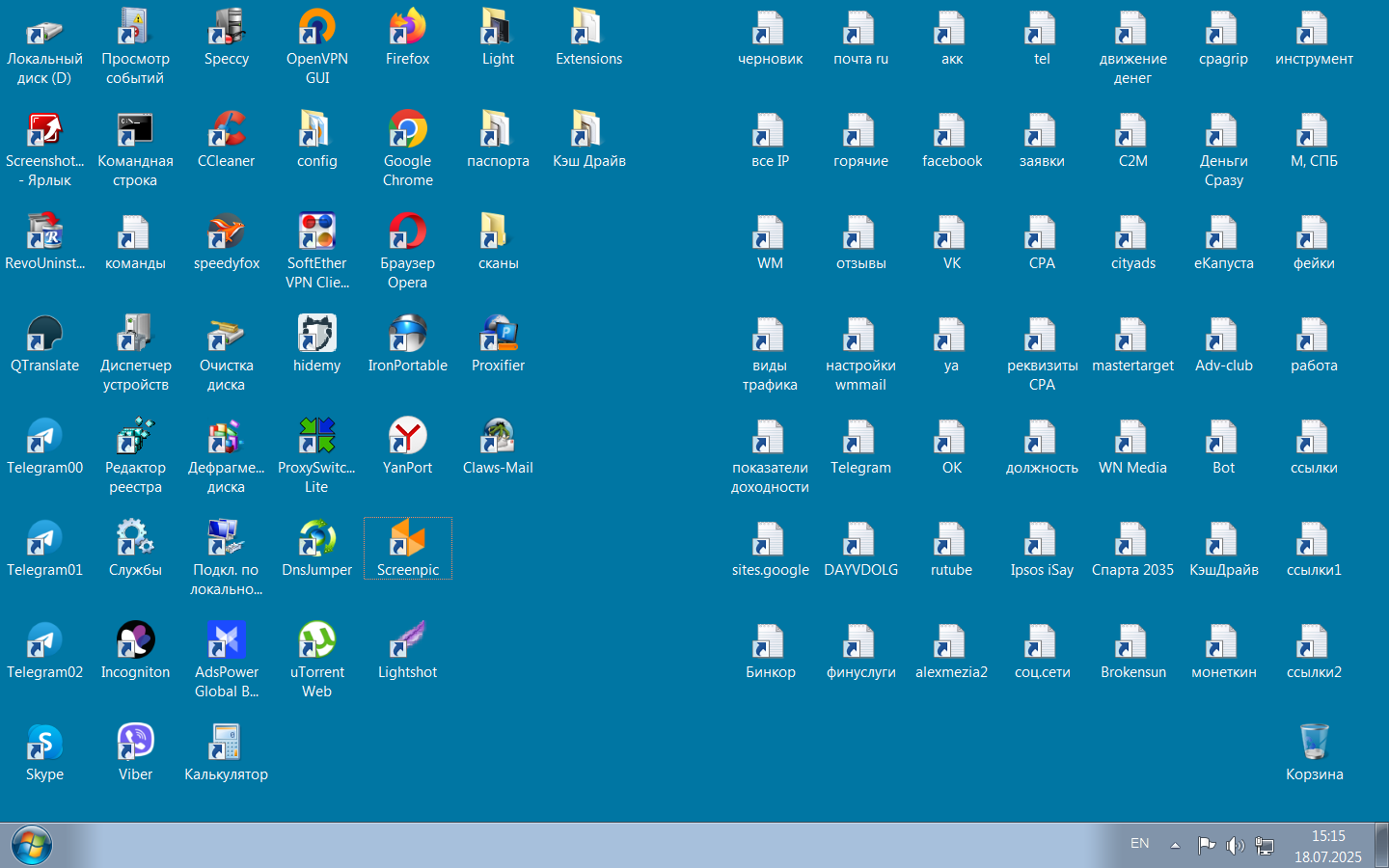
Task: Open the Windows Start button
Action: [x=32, y=846]
